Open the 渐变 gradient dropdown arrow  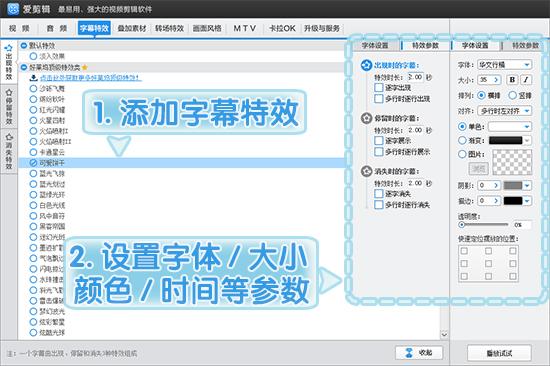click(x=527, y=140)
